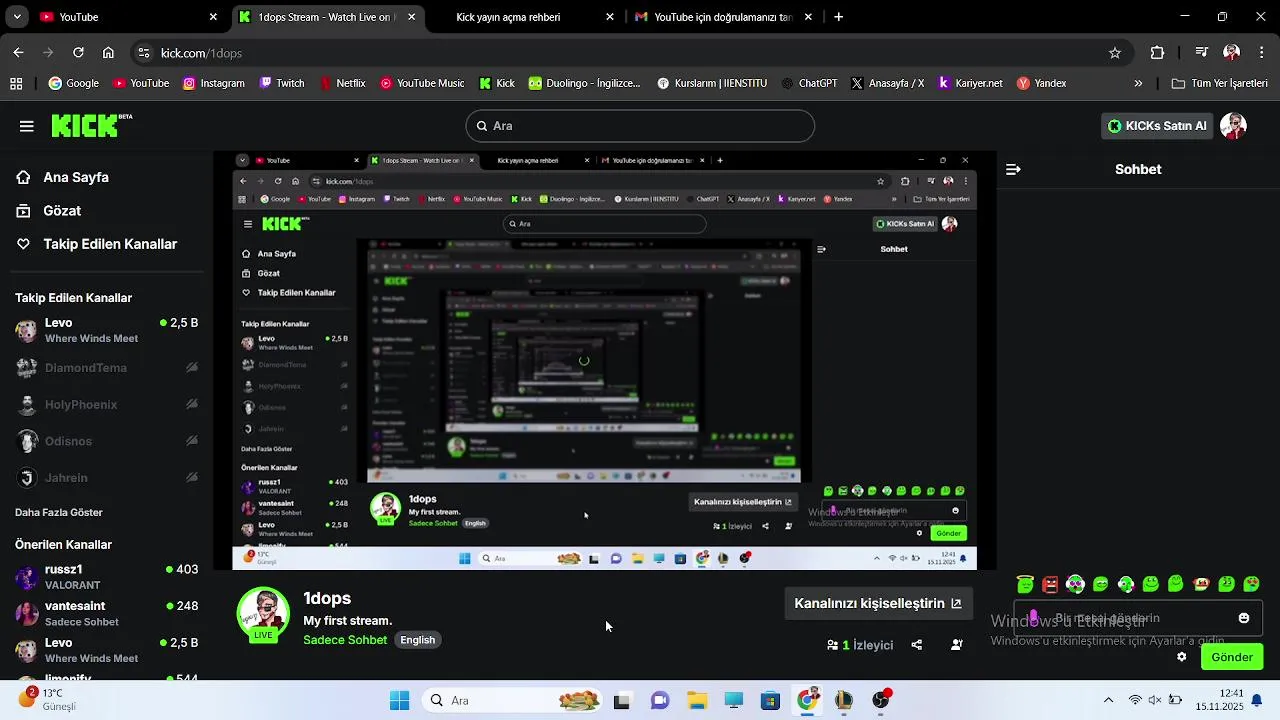Screen dimensions: 1280x720
Task: Open Chrome apps grid in bookmarks bar
Action: [16, 84]
